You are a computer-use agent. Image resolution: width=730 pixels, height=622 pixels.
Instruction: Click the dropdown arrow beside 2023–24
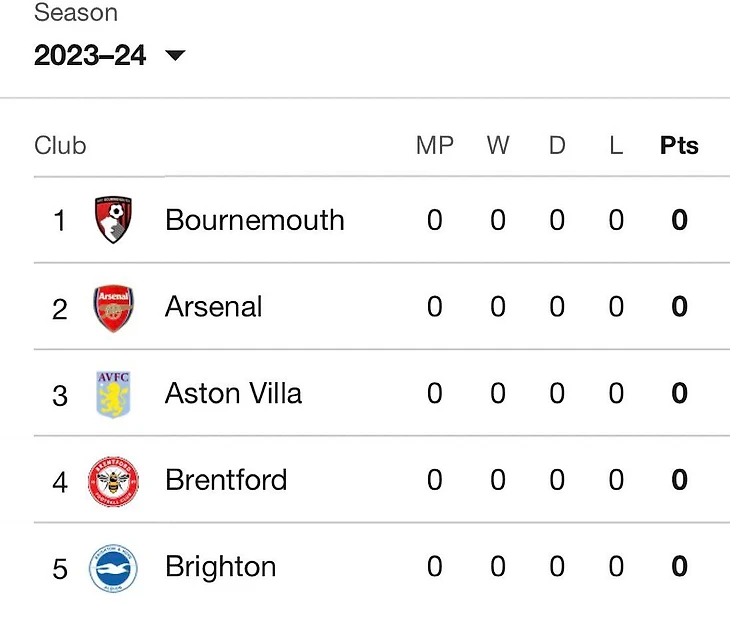(x=175, y=56)
